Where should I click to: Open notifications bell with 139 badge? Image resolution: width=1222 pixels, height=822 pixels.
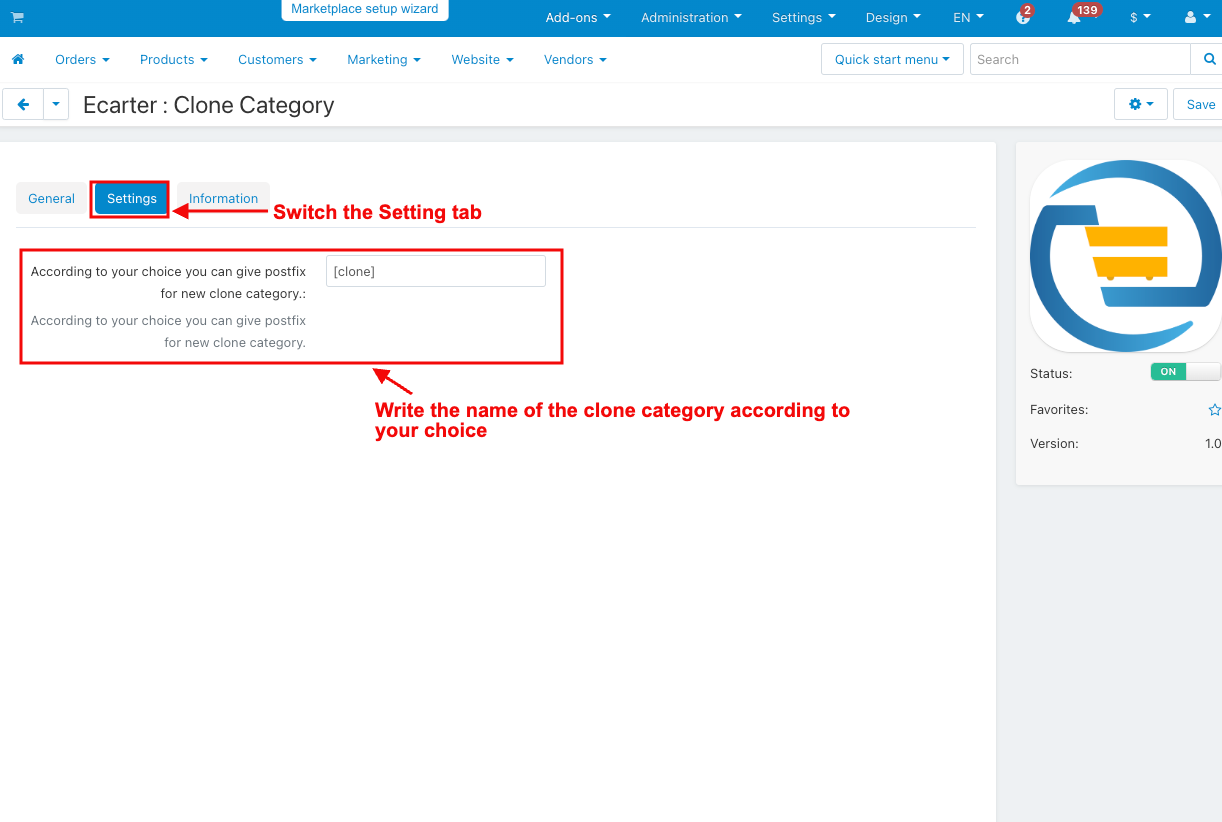click(1075, 17)
